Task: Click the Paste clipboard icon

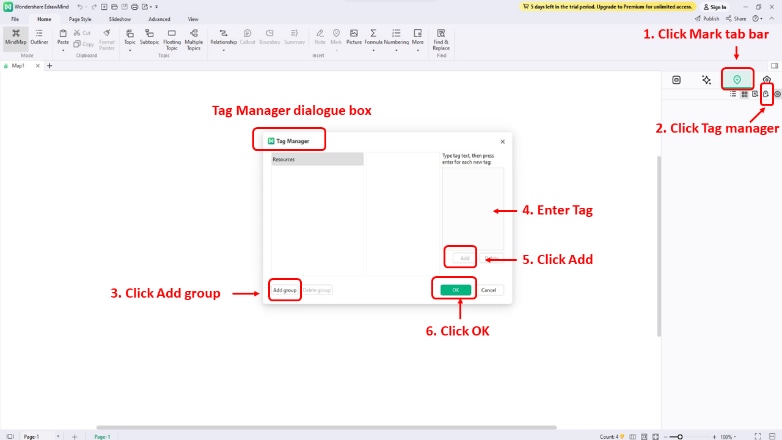Action: [x=63, y=33]
